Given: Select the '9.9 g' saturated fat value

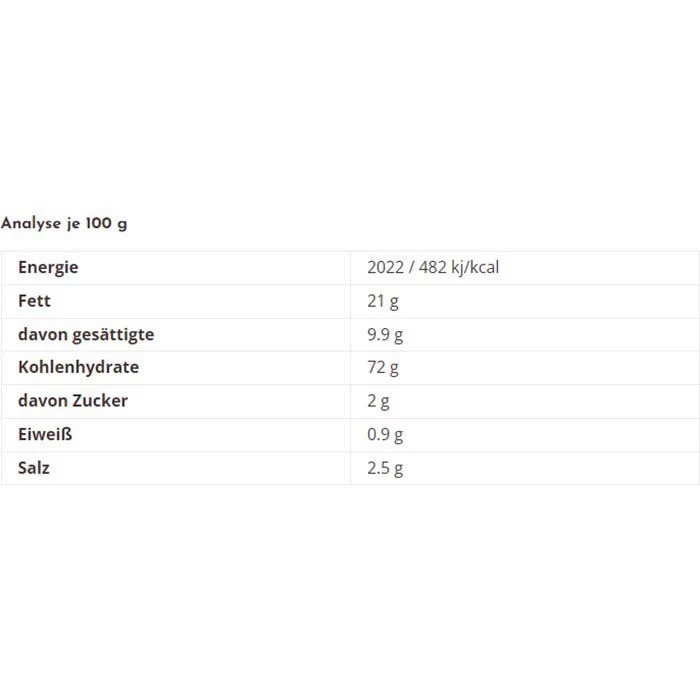Looking at the screenshot, I should click(386, 334).
